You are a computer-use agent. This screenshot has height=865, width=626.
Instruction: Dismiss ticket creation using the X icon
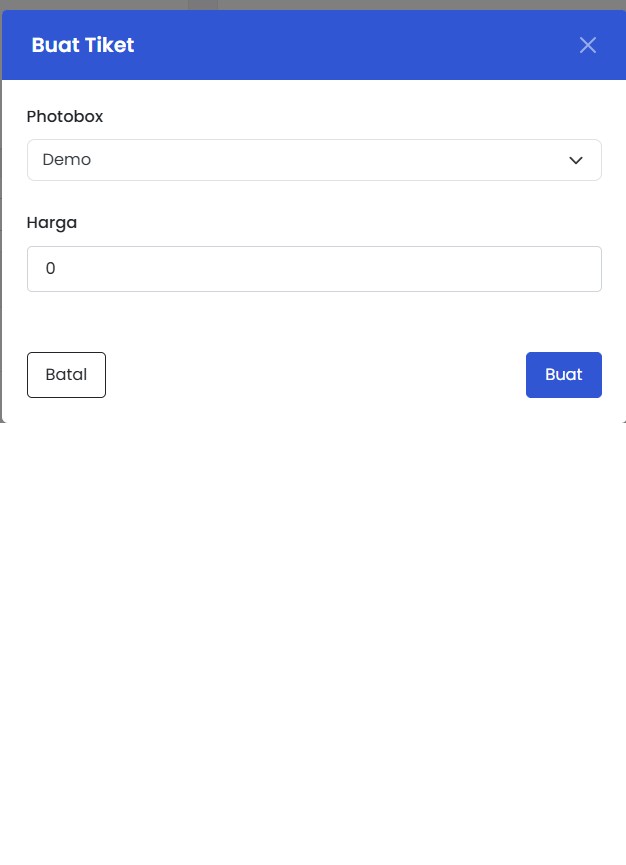tap(588, 45)
